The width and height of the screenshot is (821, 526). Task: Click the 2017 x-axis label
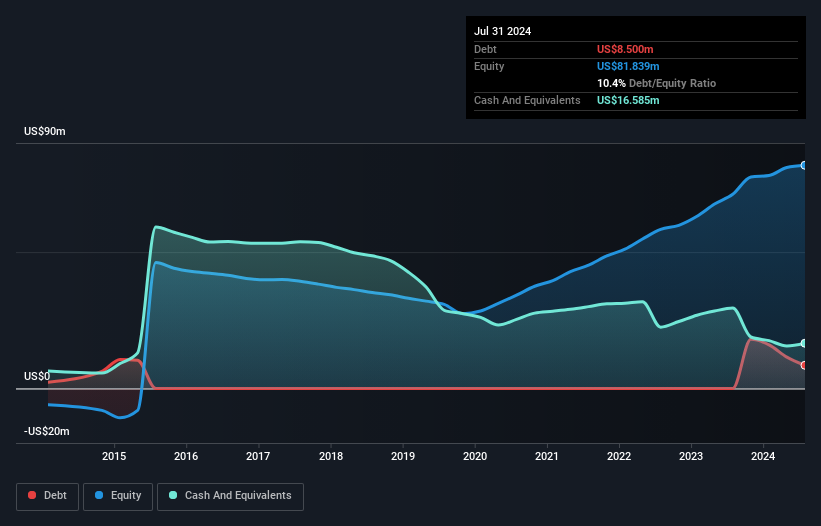pos(258,456)
